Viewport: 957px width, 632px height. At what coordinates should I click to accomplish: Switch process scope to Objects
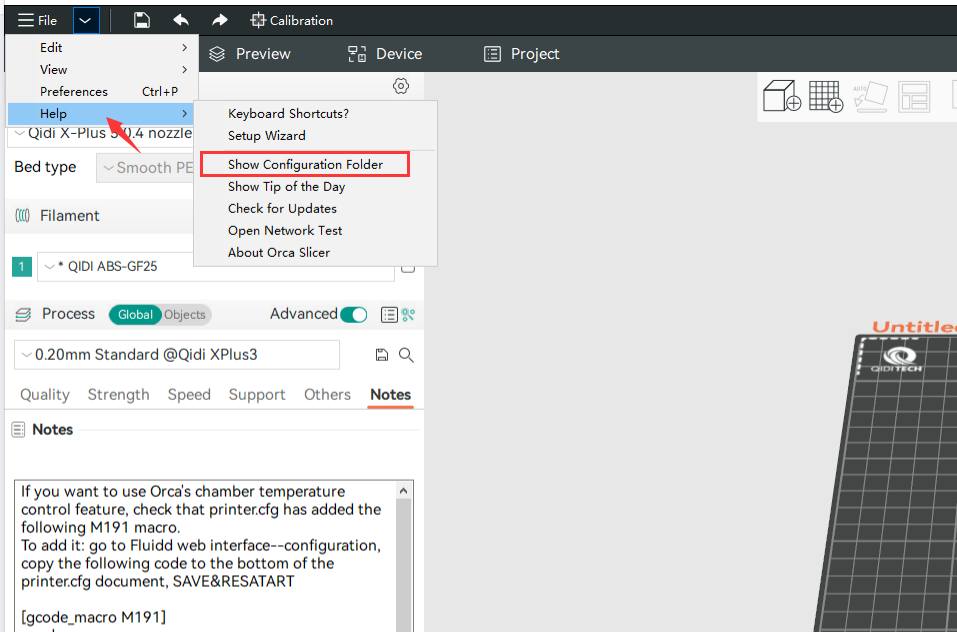coord(185,314)
